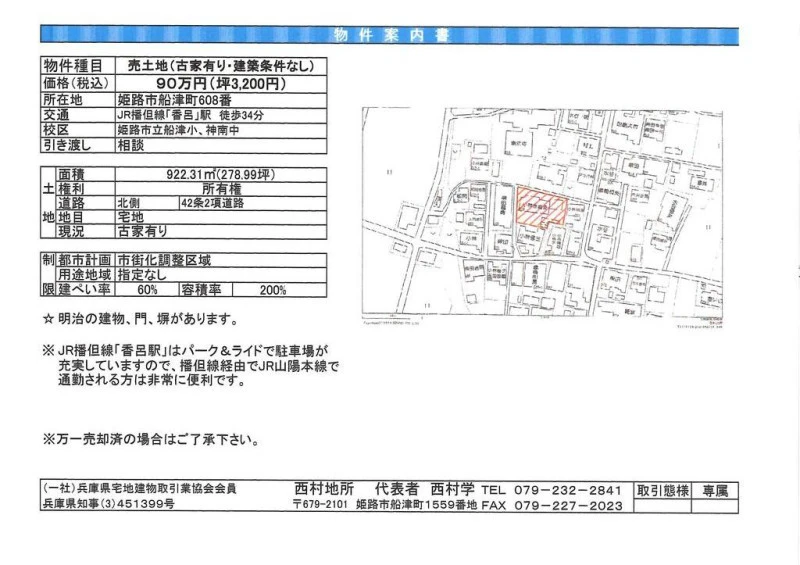Viewport: 800px width, 565px height.
Task: Click the red hatched parcel on the map
Action: point(541,205)
